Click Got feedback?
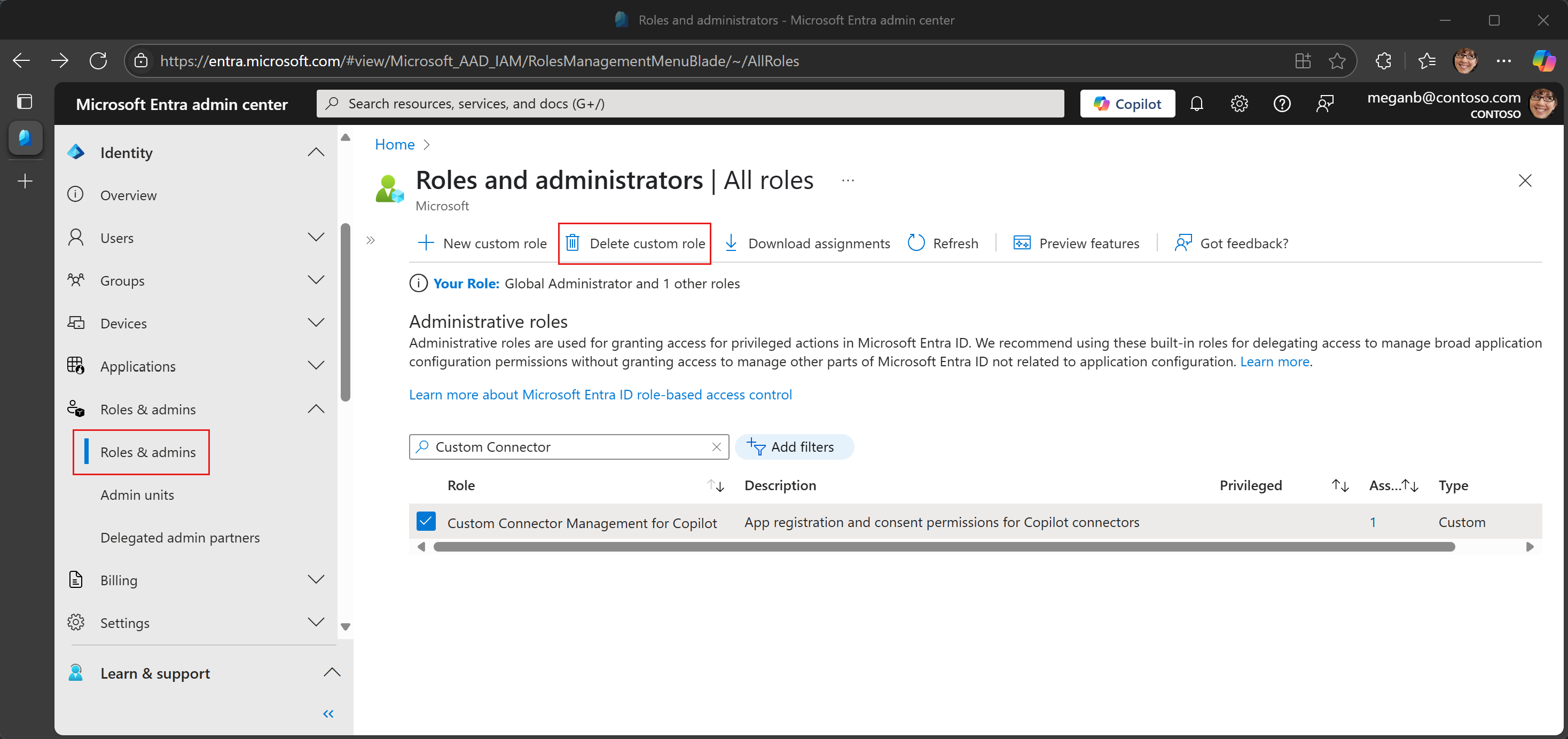Viewport: 1568px width, 739px height. coord(1231,243)
